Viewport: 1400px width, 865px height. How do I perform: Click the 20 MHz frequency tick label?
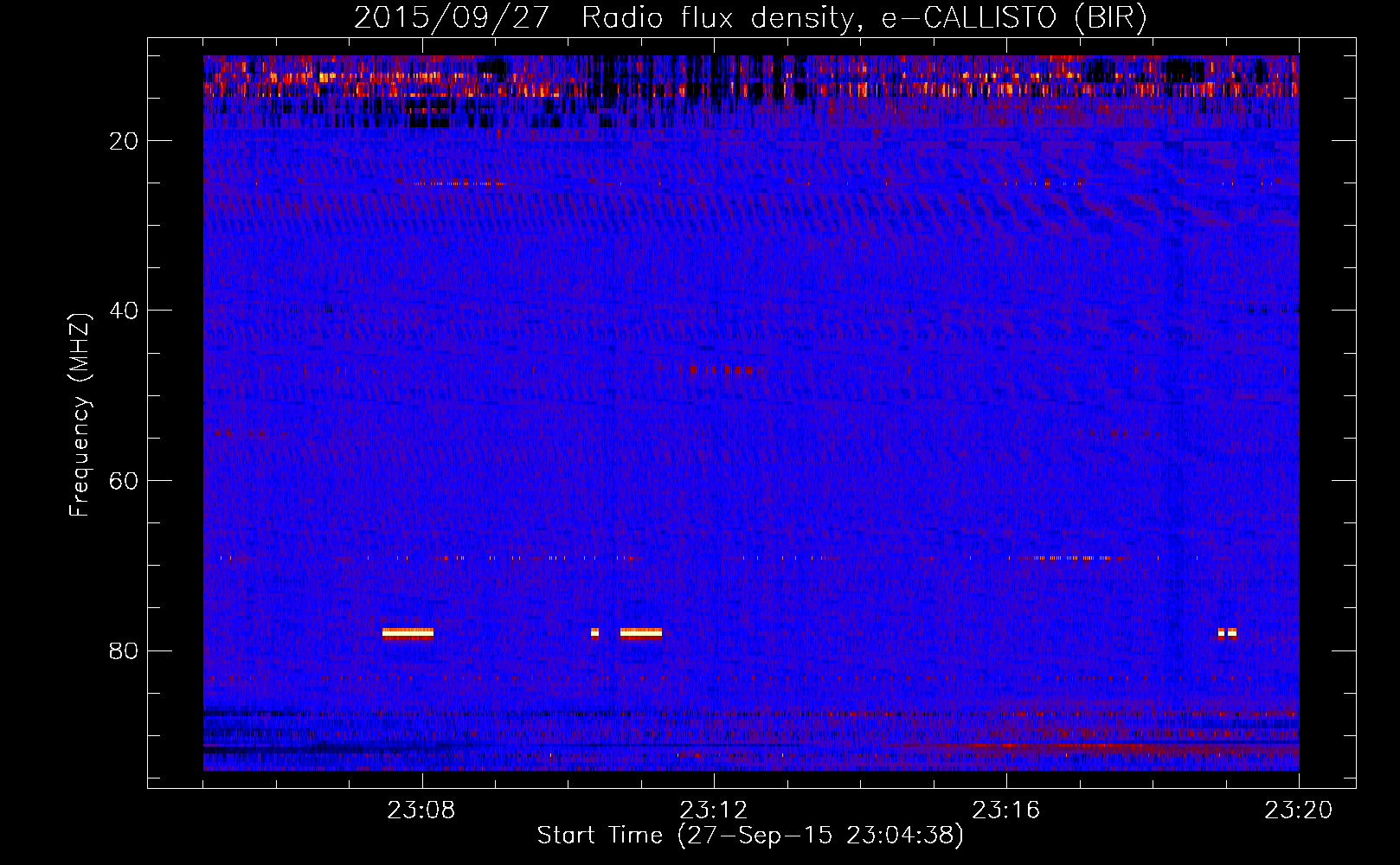click(x=124, y=141)
